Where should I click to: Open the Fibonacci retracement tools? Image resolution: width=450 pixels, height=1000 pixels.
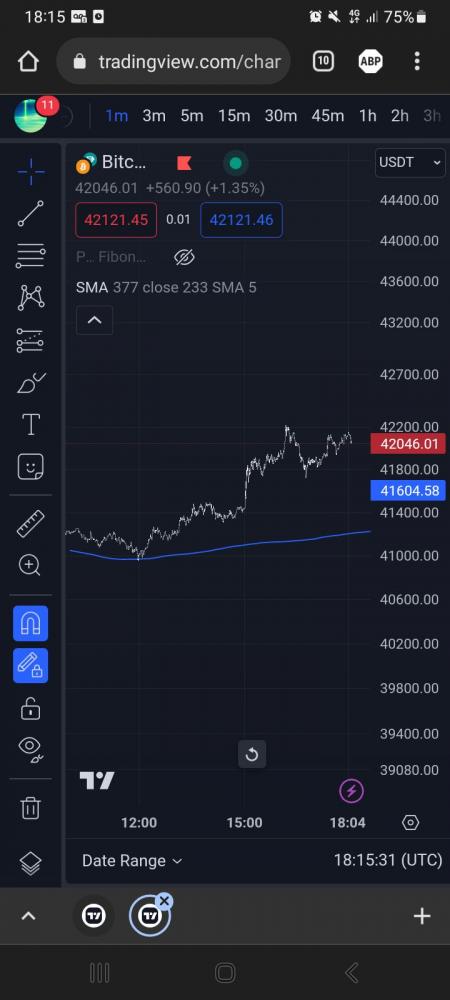click(x=31, y=256)
